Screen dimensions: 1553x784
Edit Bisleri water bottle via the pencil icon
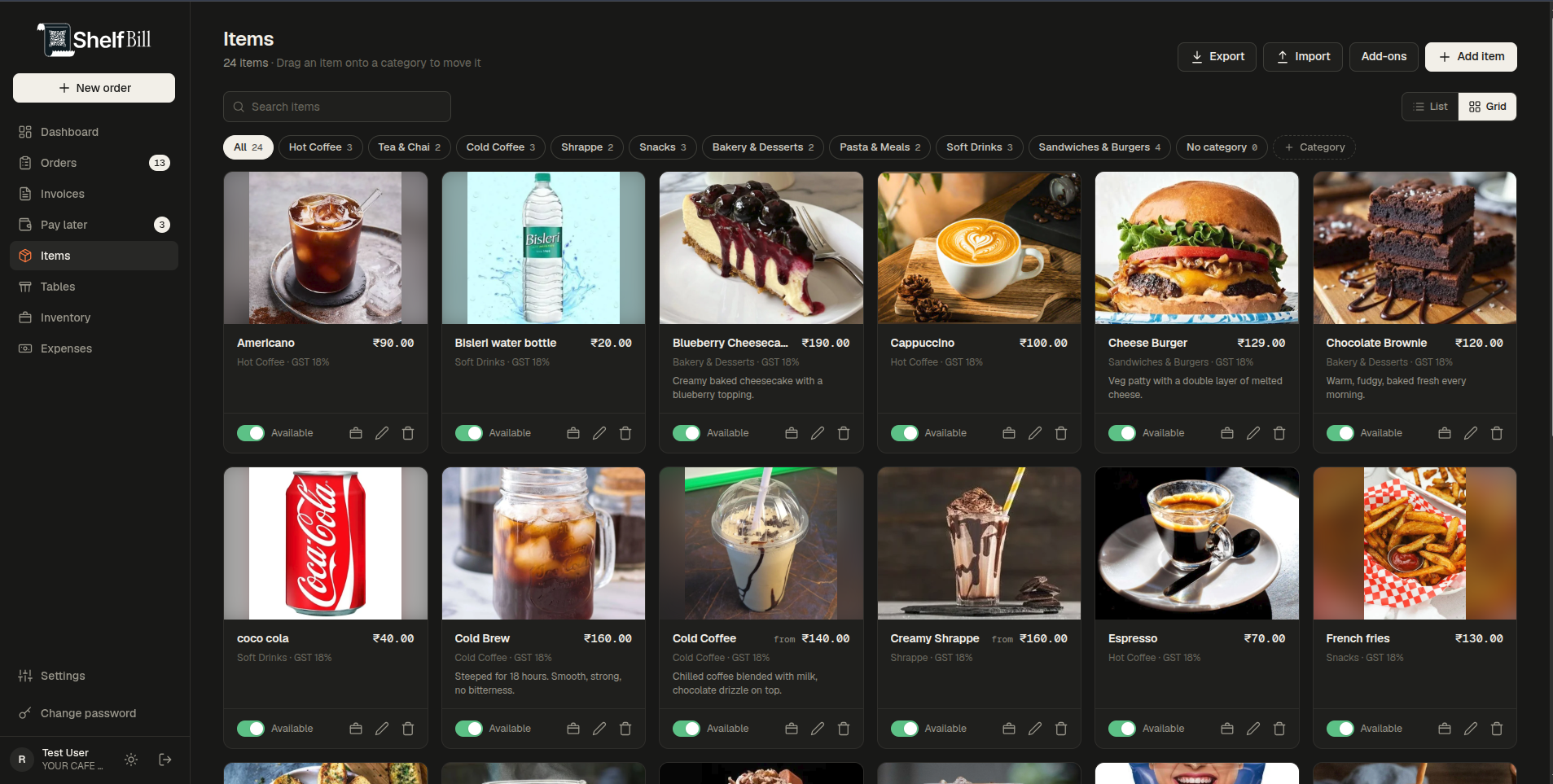pyautogui.click(x=599, y=433)
